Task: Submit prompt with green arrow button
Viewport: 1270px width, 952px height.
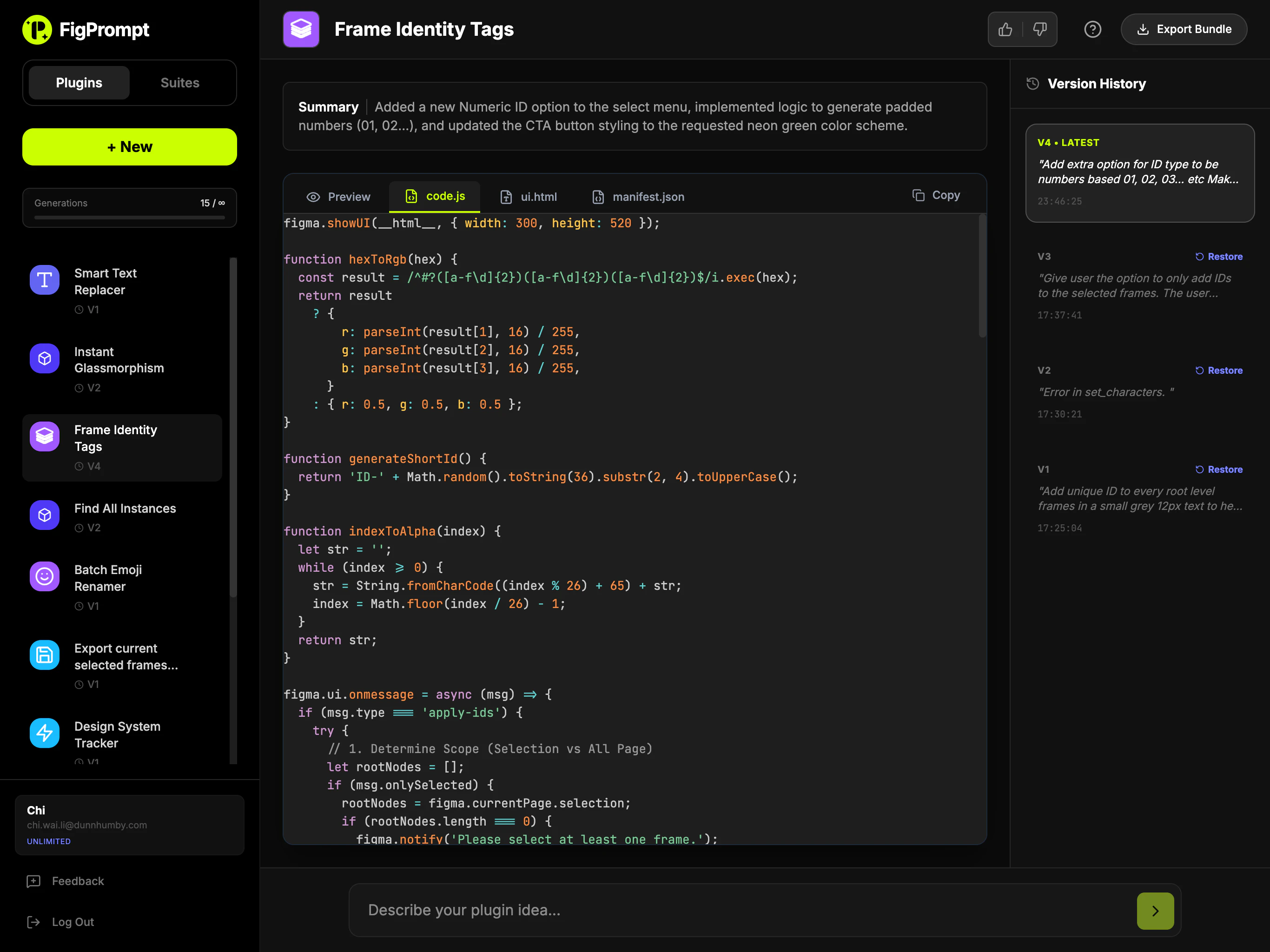Action: (1155, 911)
